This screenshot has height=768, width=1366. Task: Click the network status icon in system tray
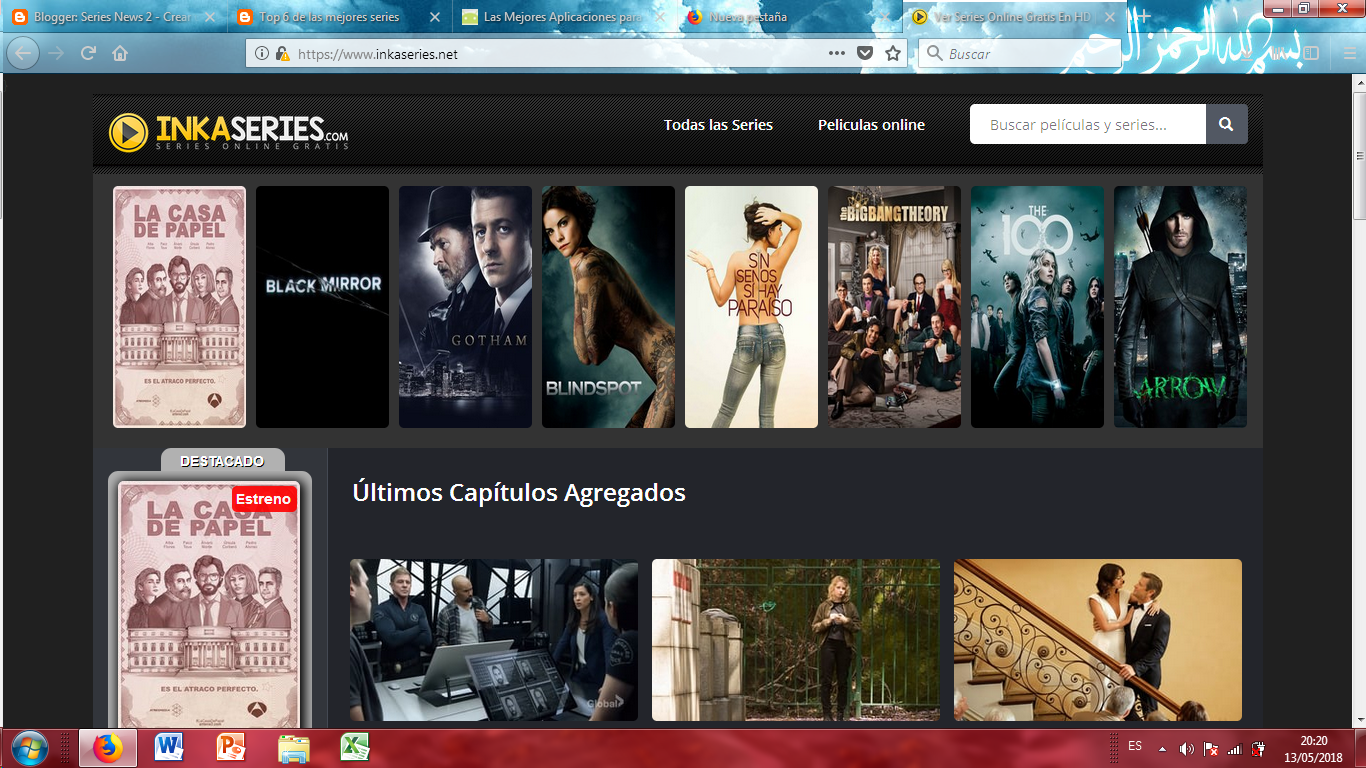click(1235, 747)
